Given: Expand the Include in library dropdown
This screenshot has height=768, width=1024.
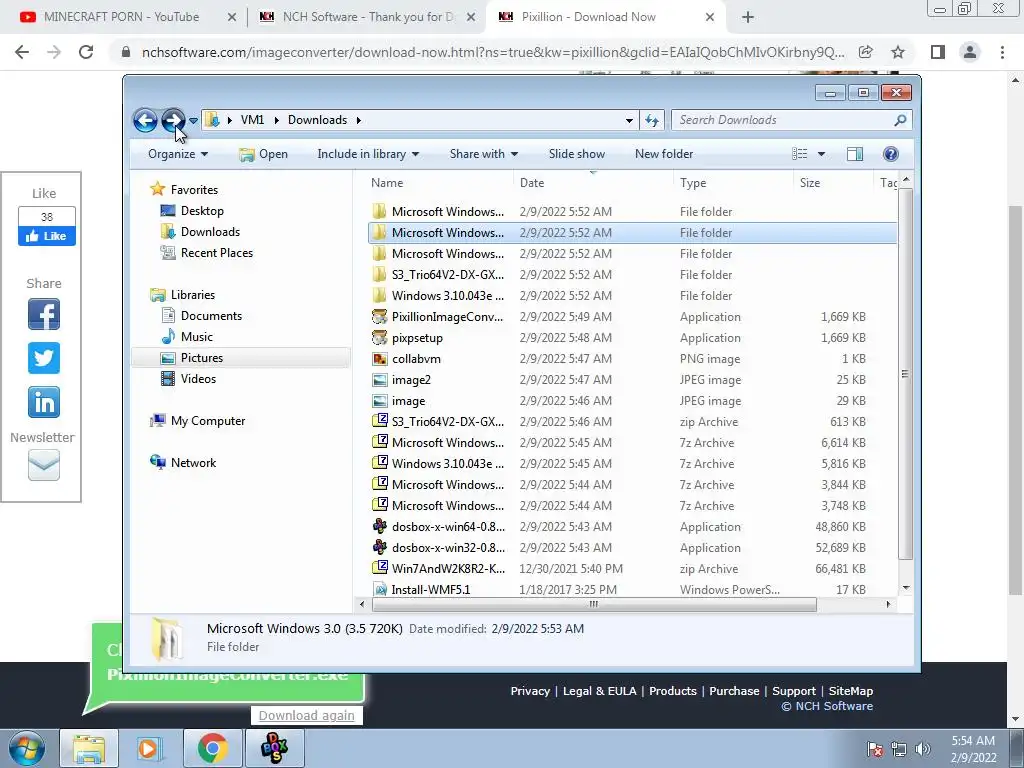Looking at the screenshot, I should tap(368, 154).
